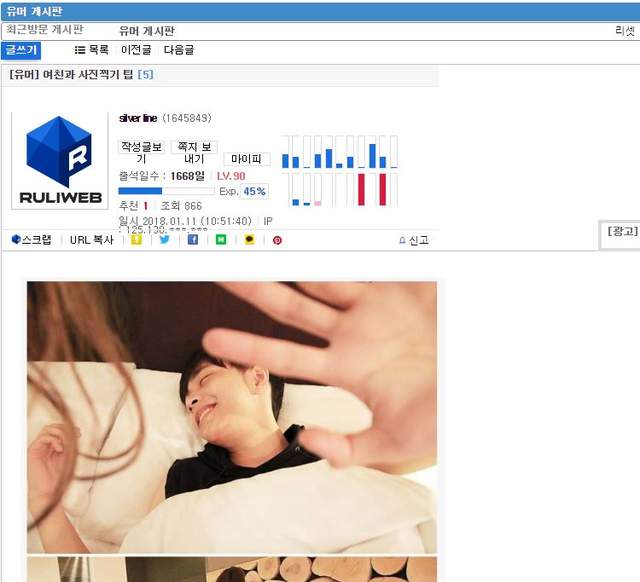Image resolution: width=640 pixels, height=582 pixels.
Task: Click the 리셋 reset link
Action: pos(624,31)
